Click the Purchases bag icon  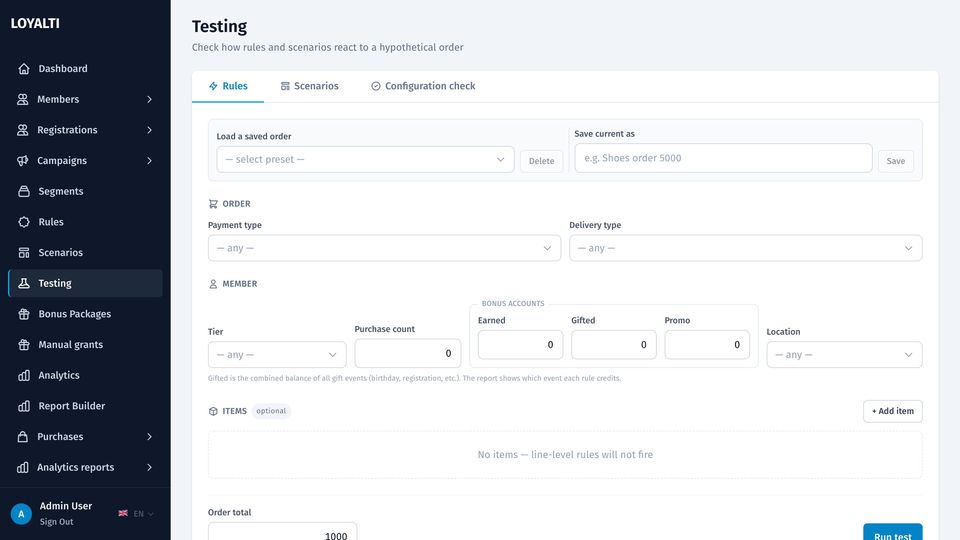(x=23, y=437)
